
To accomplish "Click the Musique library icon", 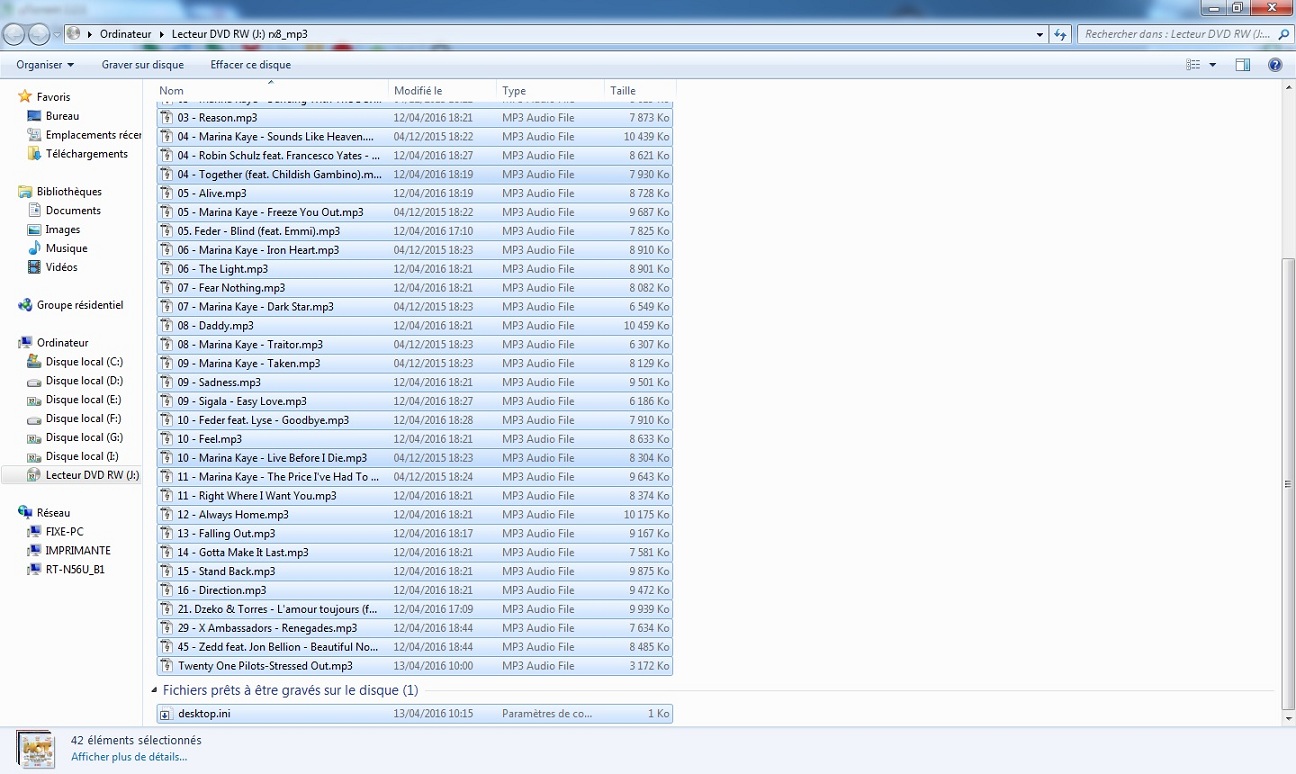I will [x=34, y=248].
